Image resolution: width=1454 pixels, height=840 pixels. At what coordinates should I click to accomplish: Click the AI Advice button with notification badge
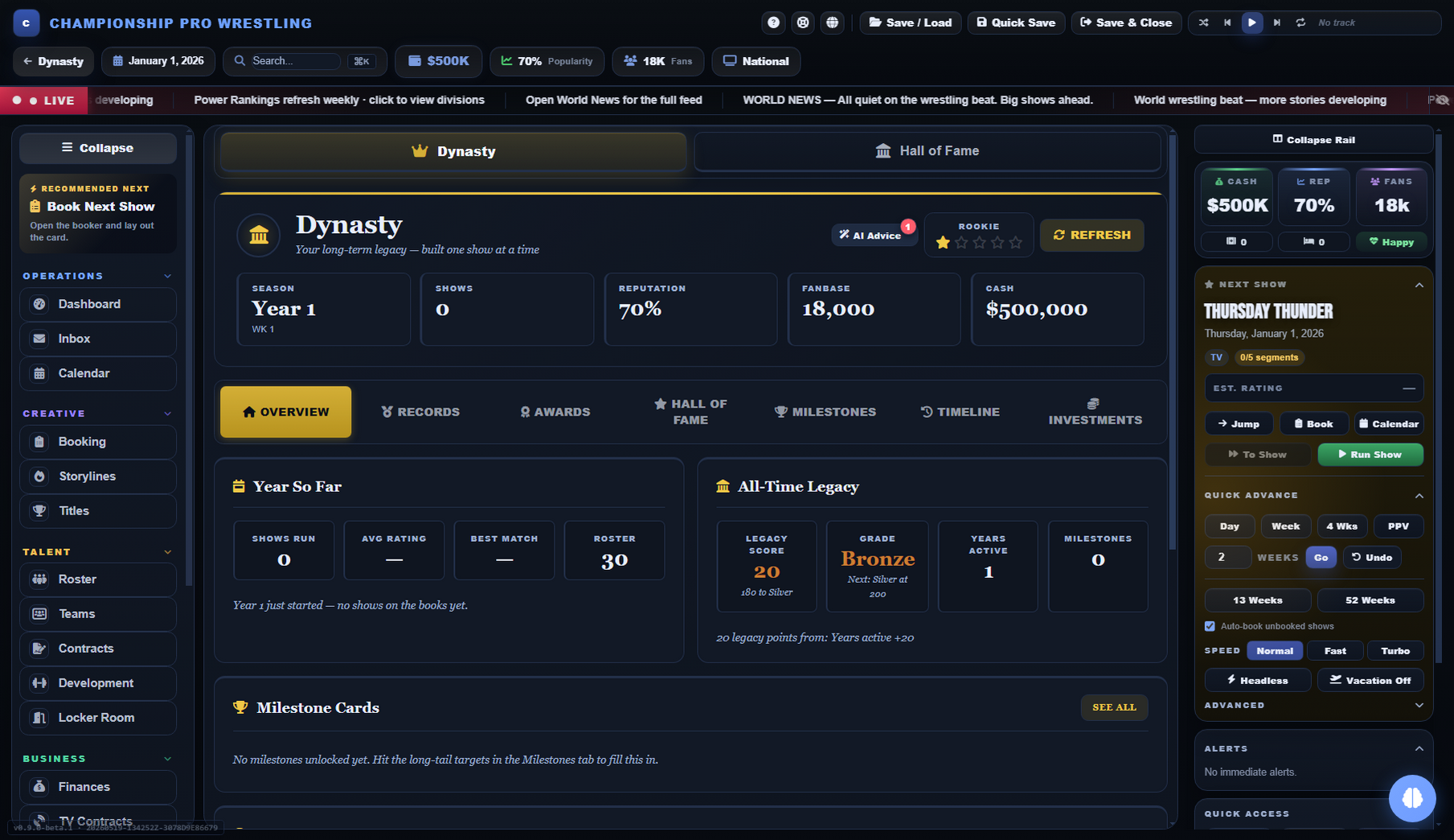click(874, 235)
